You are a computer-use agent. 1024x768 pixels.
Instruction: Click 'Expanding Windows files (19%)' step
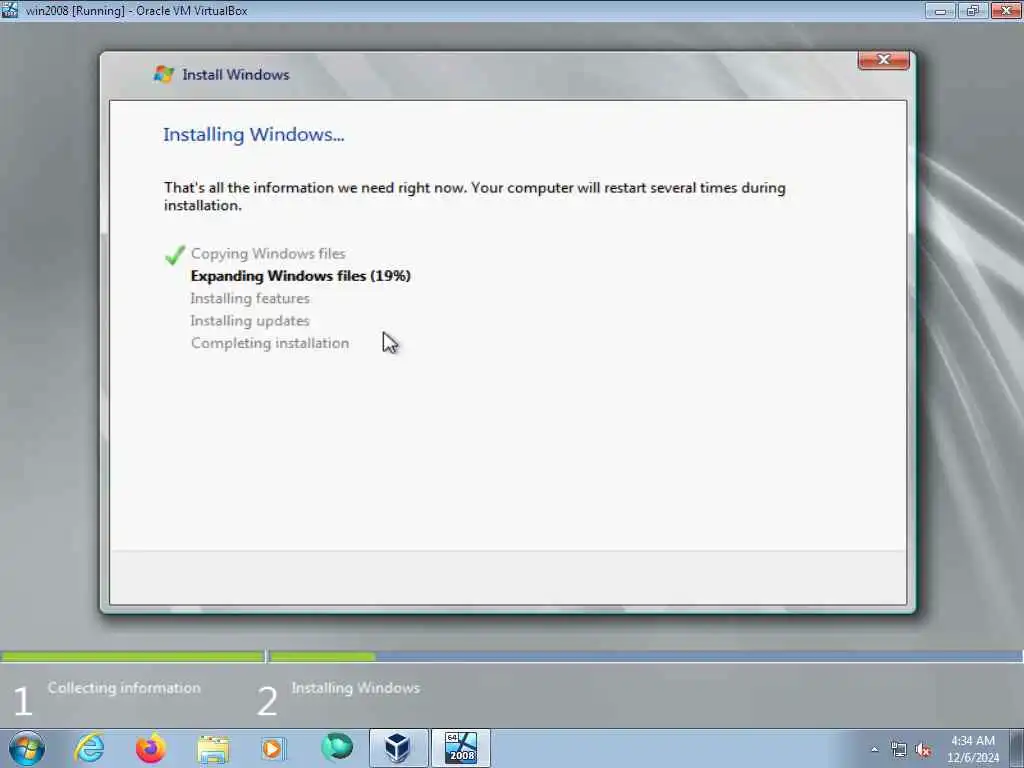coord(300,276)
